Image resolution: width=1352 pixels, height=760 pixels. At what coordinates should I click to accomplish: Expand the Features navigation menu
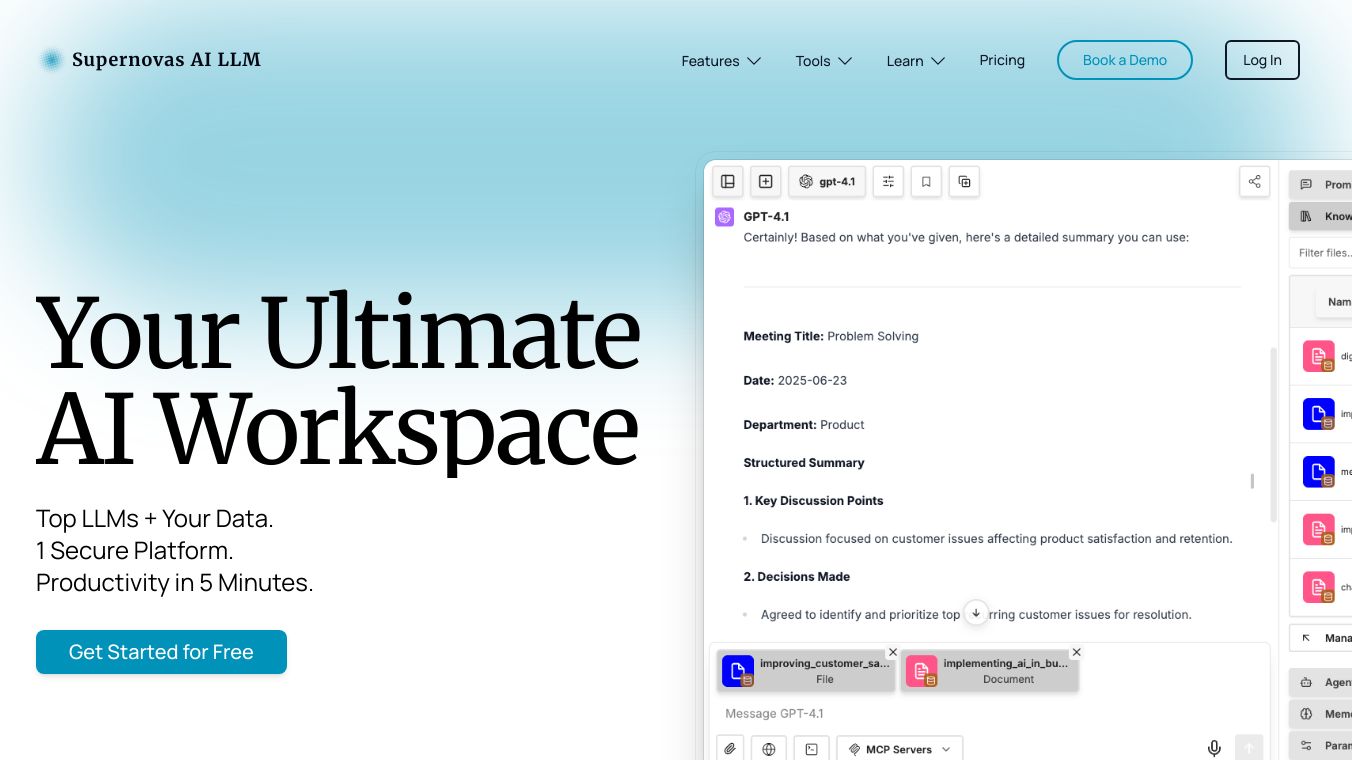click(721, 61)
